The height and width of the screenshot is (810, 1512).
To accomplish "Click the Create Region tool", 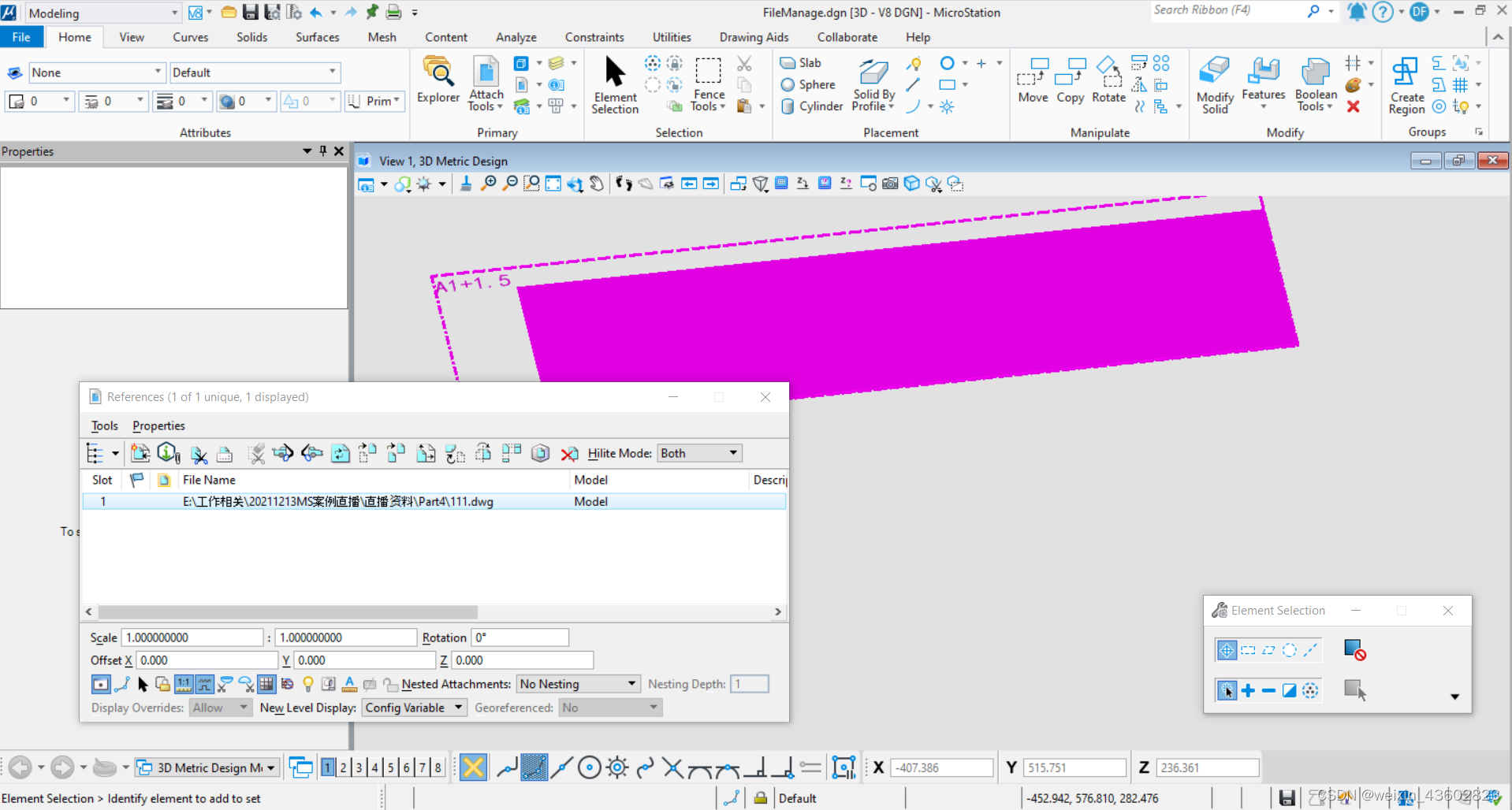I will (x=1407, y=85).
